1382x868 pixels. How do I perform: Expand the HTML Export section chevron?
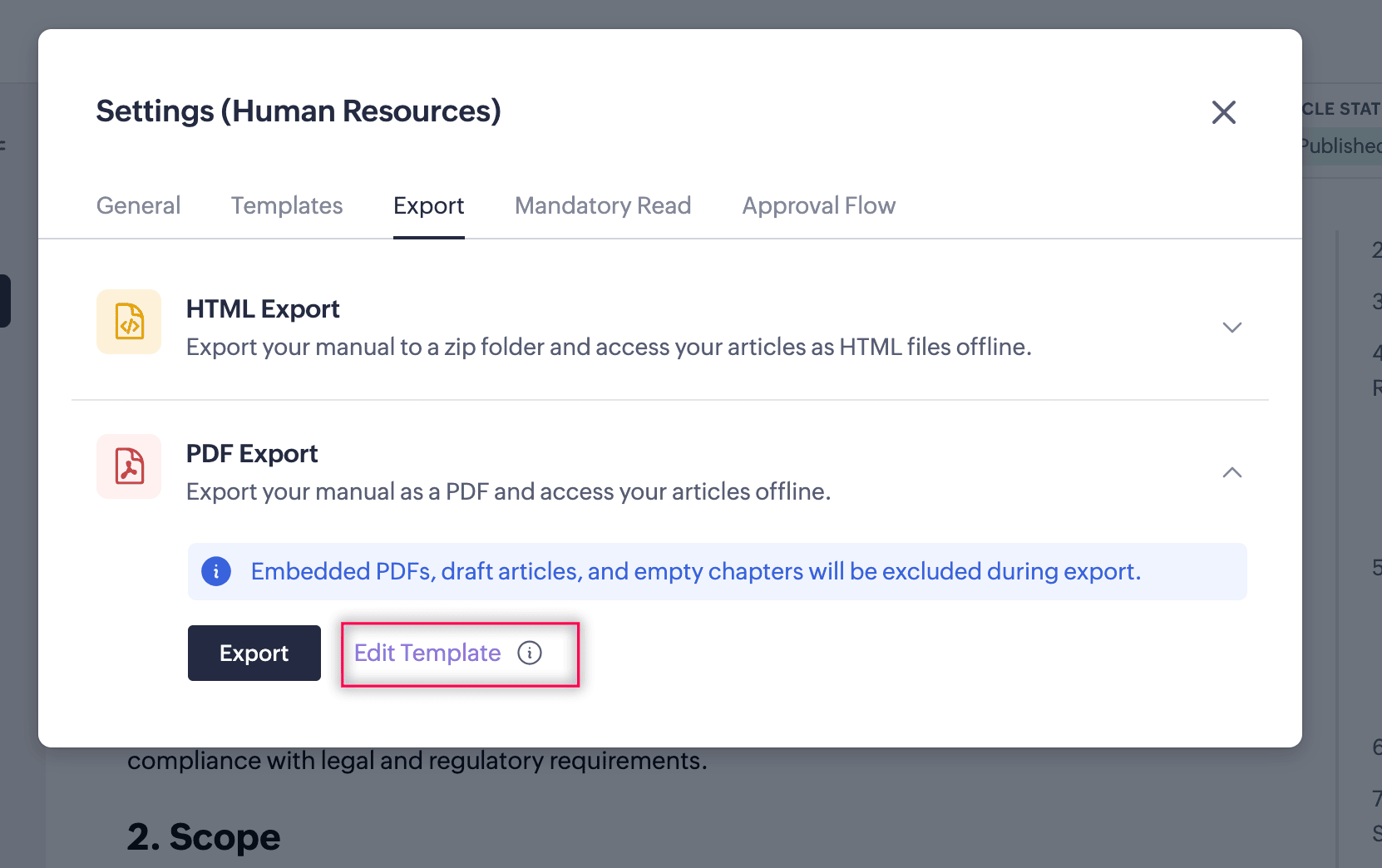point(1231,328)
